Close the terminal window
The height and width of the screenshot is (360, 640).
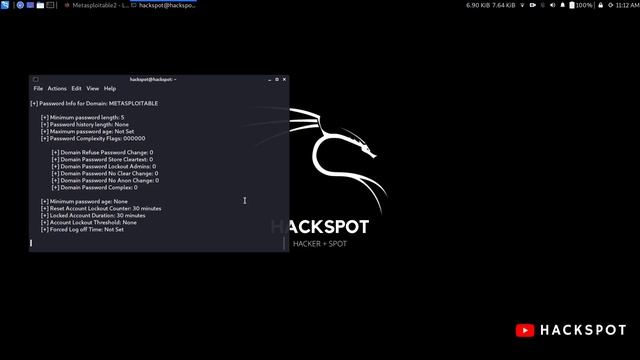pos(284,80)
